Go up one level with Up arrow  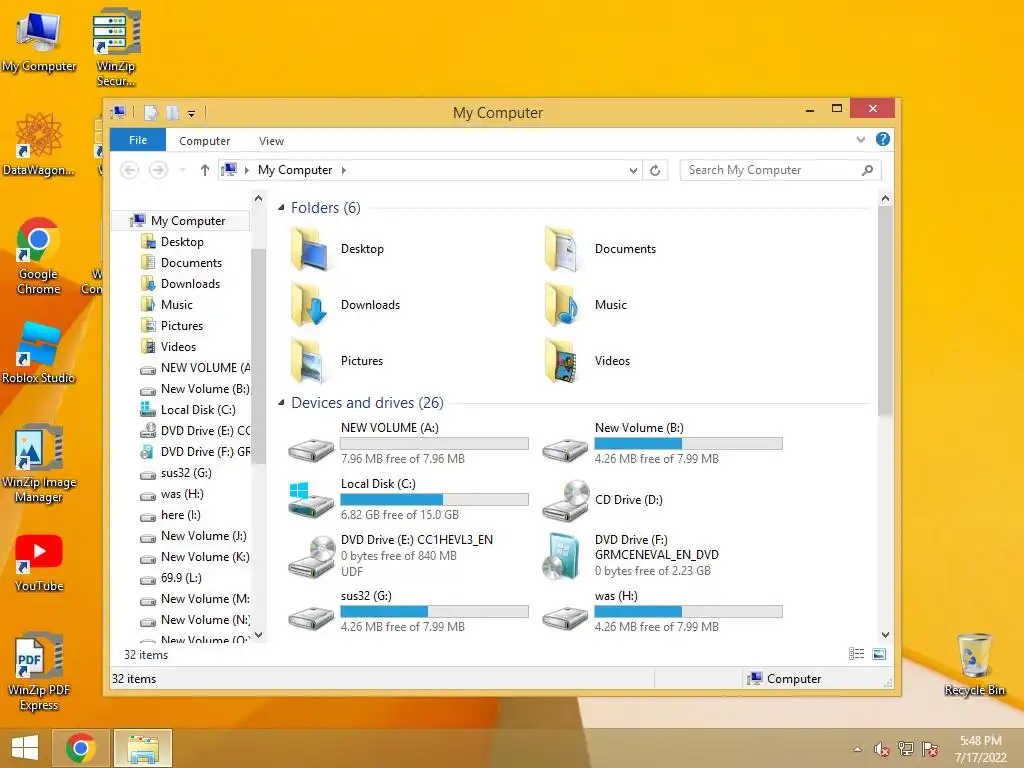(204, 170)
